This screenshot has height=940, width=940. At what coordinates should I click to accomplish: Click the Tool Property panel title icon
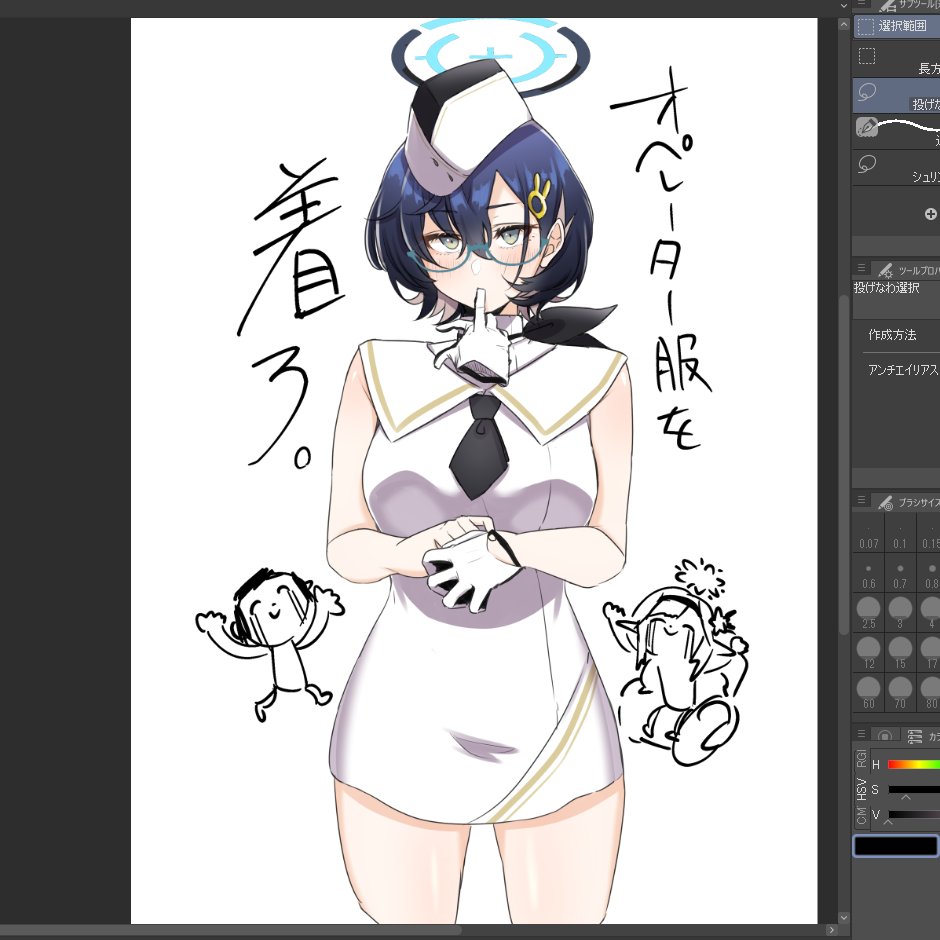[885, 270]
